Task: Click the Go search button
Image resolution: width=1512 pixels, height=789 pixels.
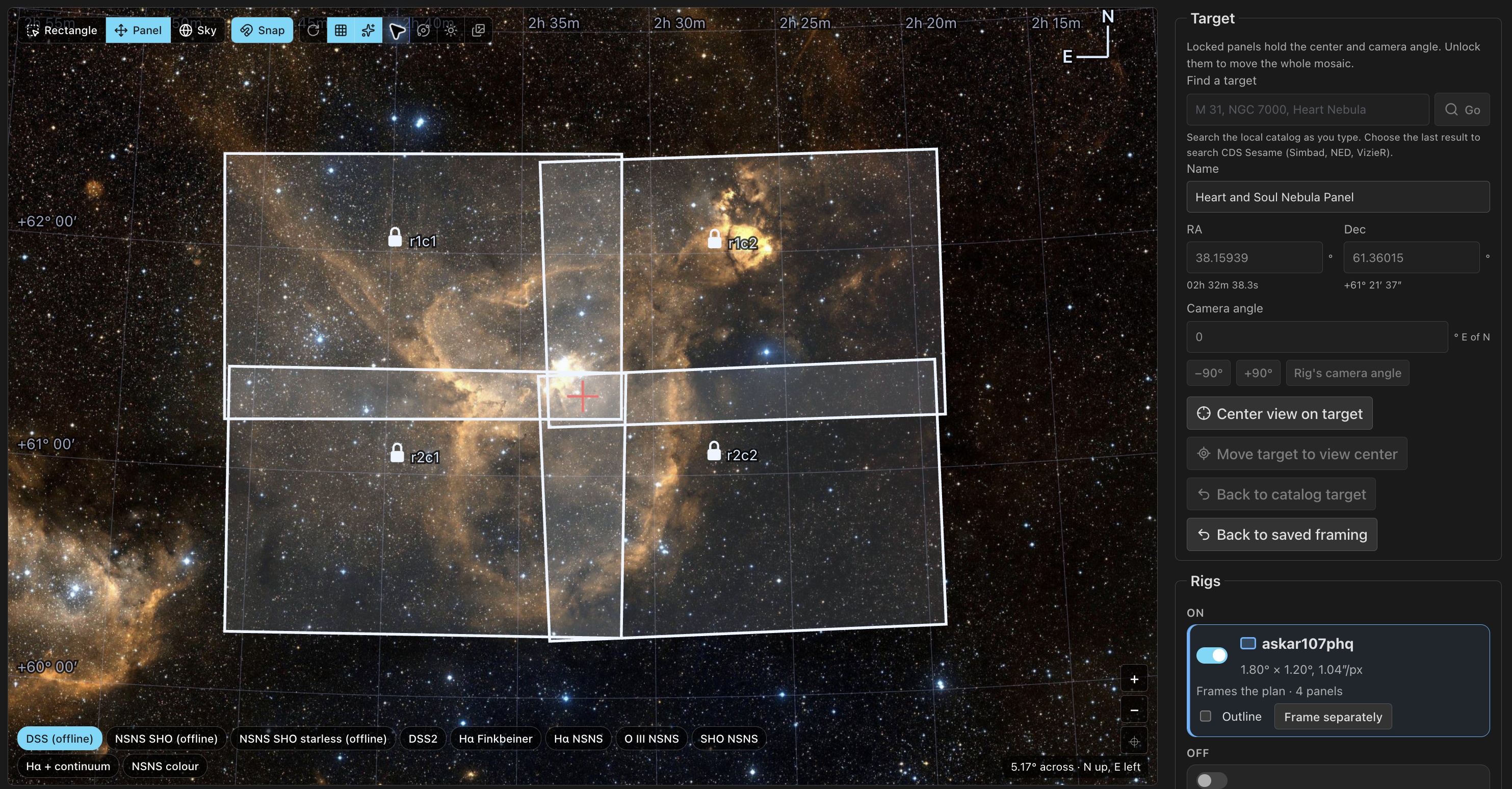Action: [x=1462, y=109]
